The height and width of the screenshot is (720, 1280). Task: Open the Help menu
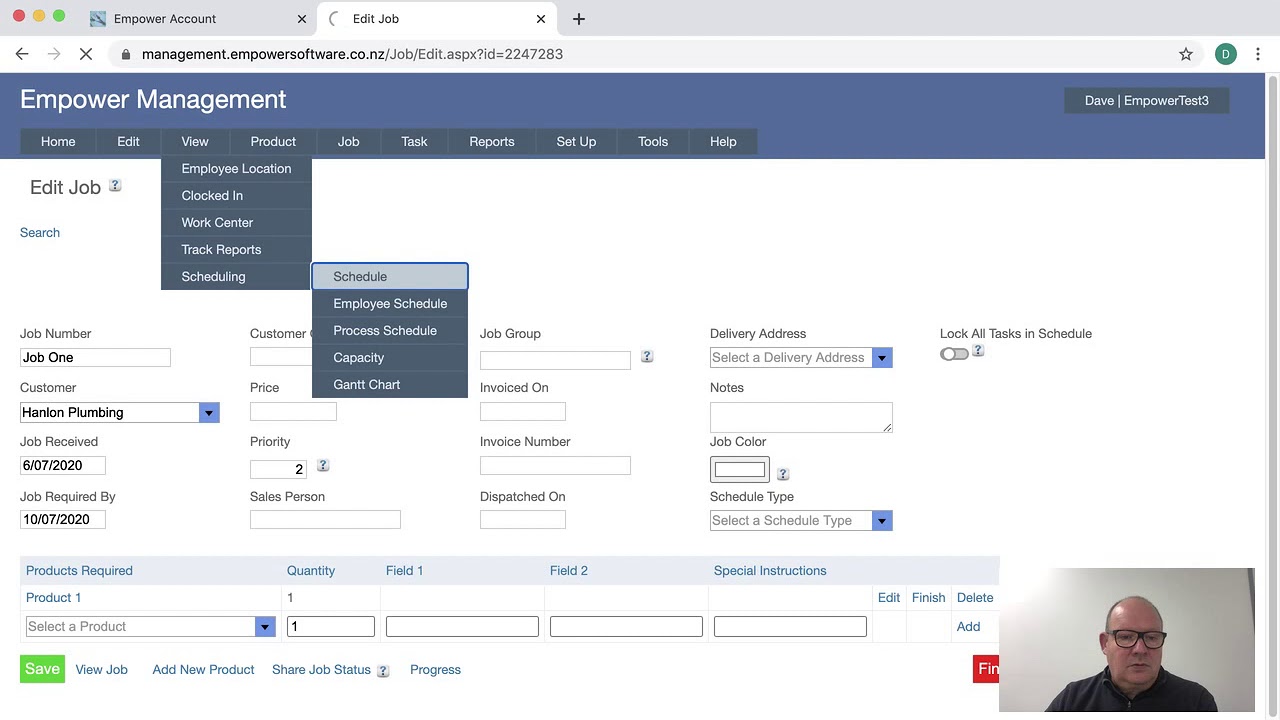tap(723, 142)
